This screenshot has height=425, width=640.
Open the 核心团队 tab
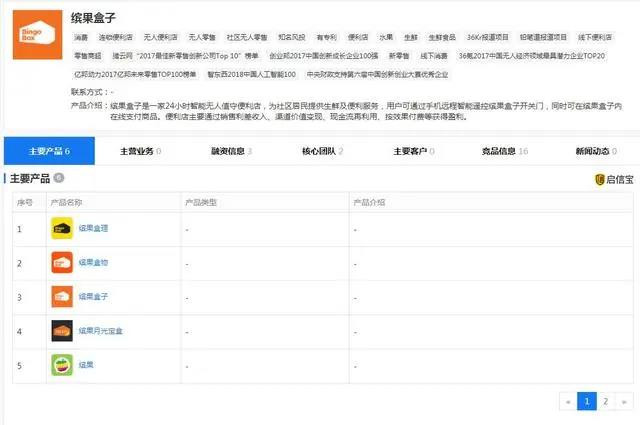click(322, 151)
